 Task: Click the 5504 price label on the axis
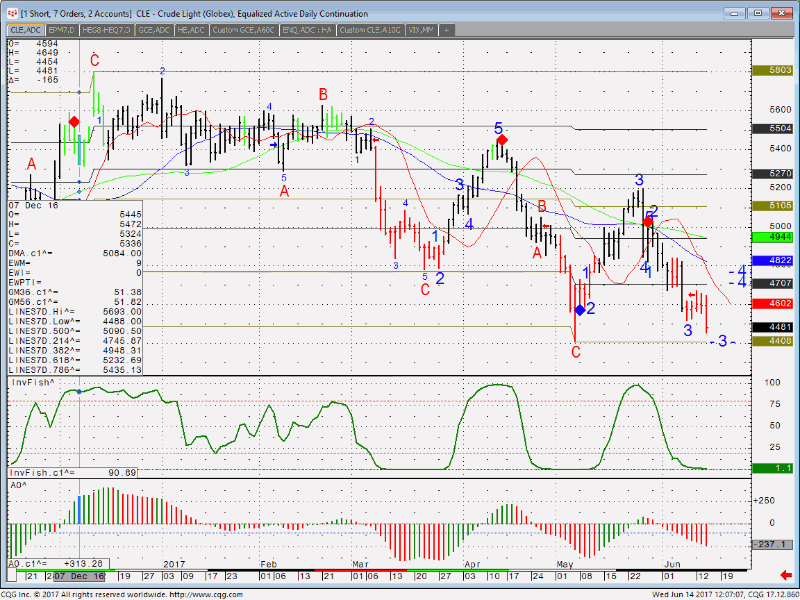click(773, 129)
